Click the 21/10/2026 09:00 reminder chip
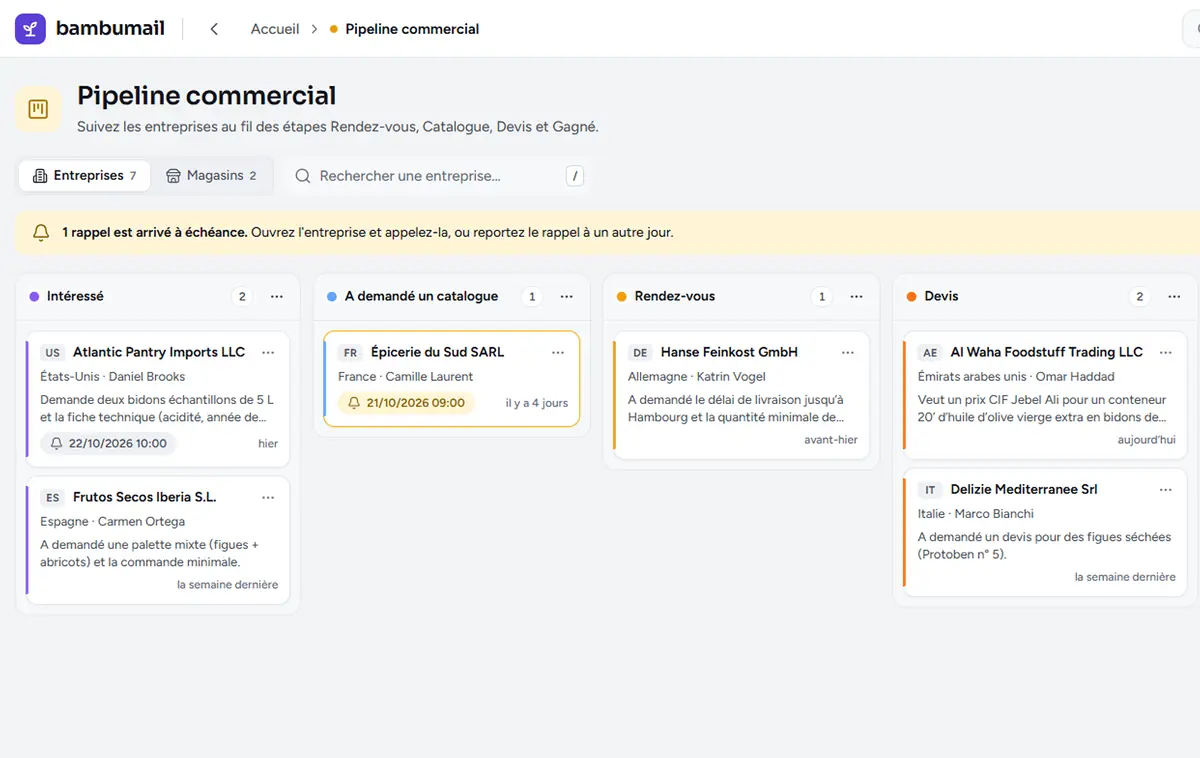 coord(406,403)
